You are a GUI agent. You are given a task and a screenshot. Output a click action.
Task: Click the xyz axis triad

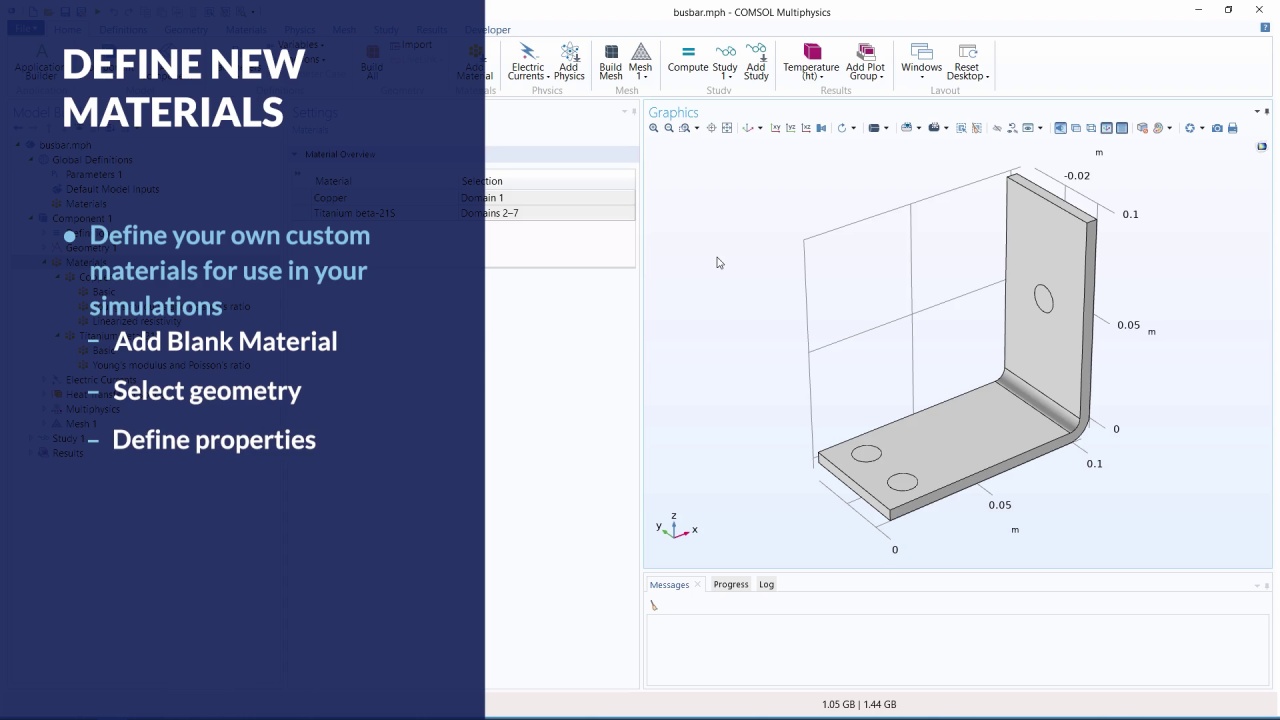pyautogui.click(x=677, y=527)
